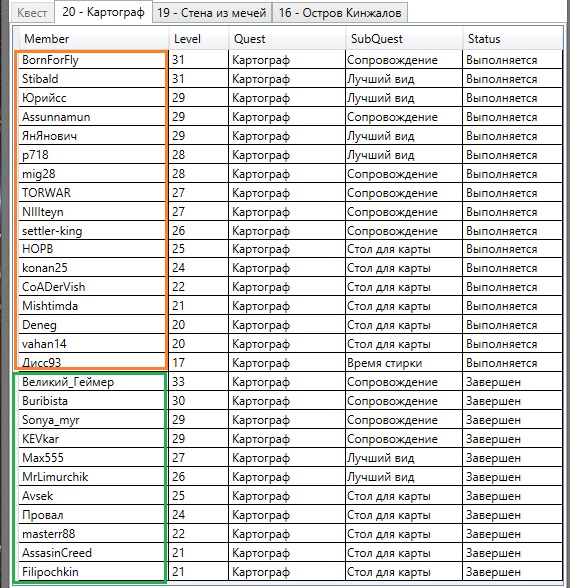
Task: Sort by Status column header
Action: click(513, 38)
